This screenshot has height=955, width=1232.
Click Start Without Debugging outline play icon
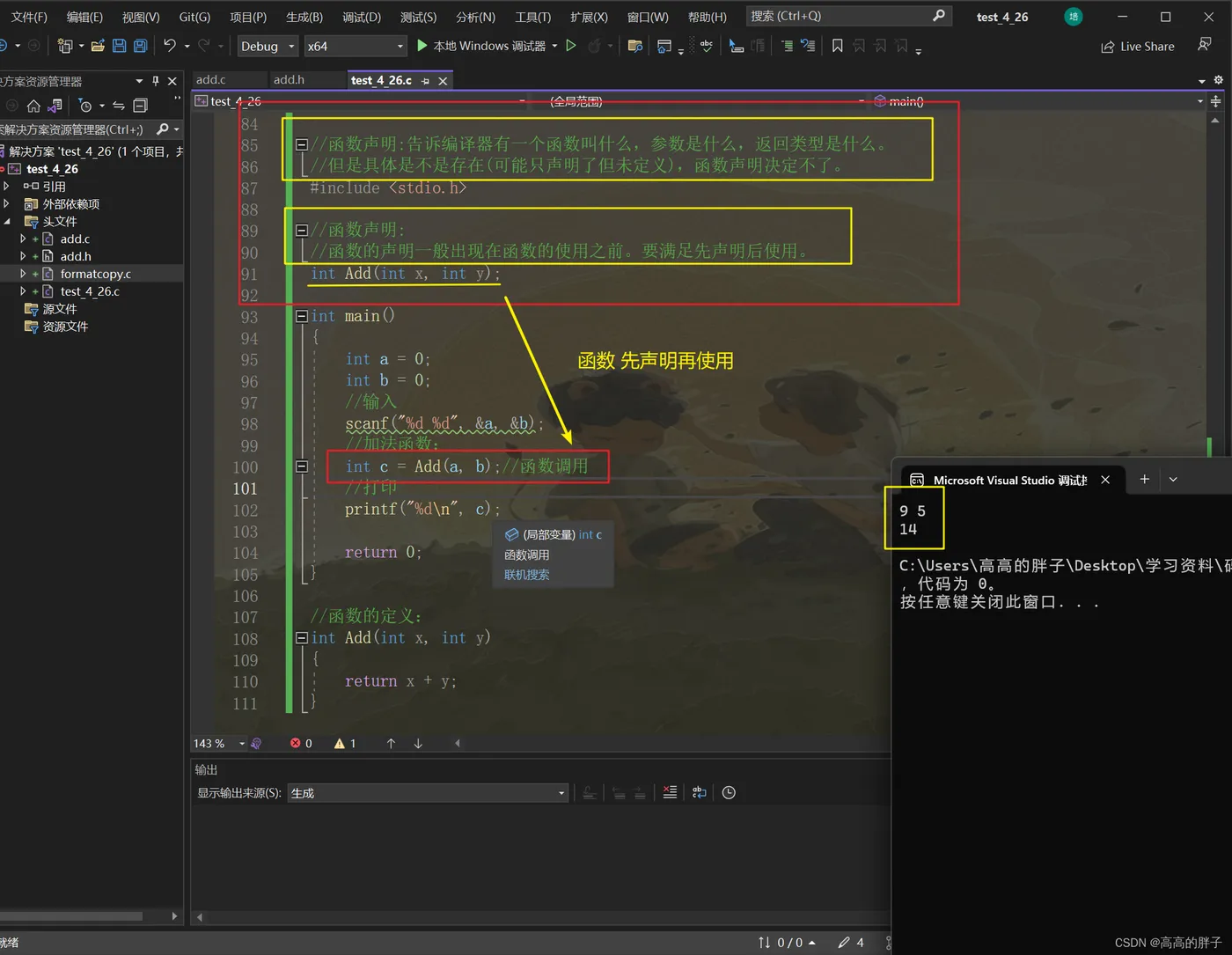(571, 46)
